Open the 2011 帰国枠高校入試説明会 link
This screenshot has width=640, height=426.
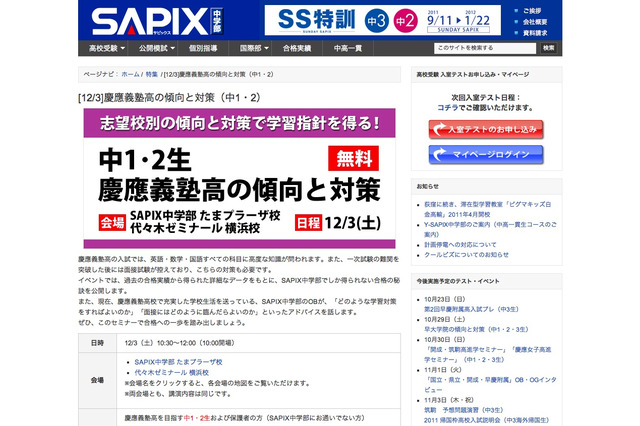[487, 420]
